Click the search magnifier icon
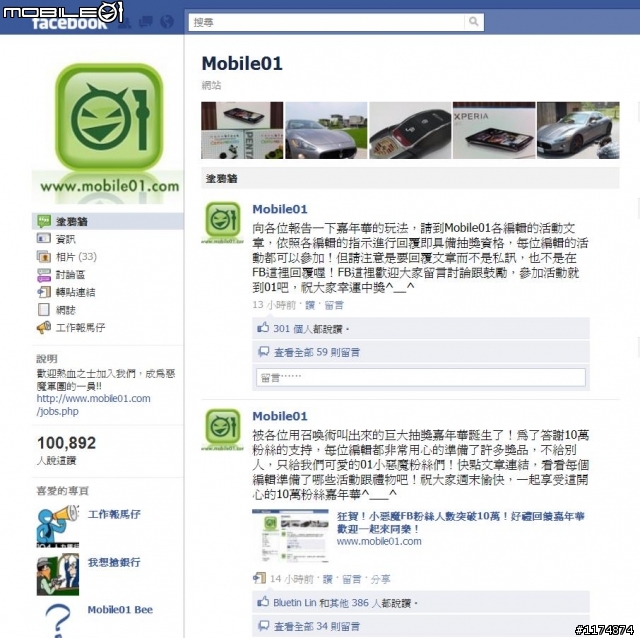This screenshot has width=640, height=638. pos(473,22)
